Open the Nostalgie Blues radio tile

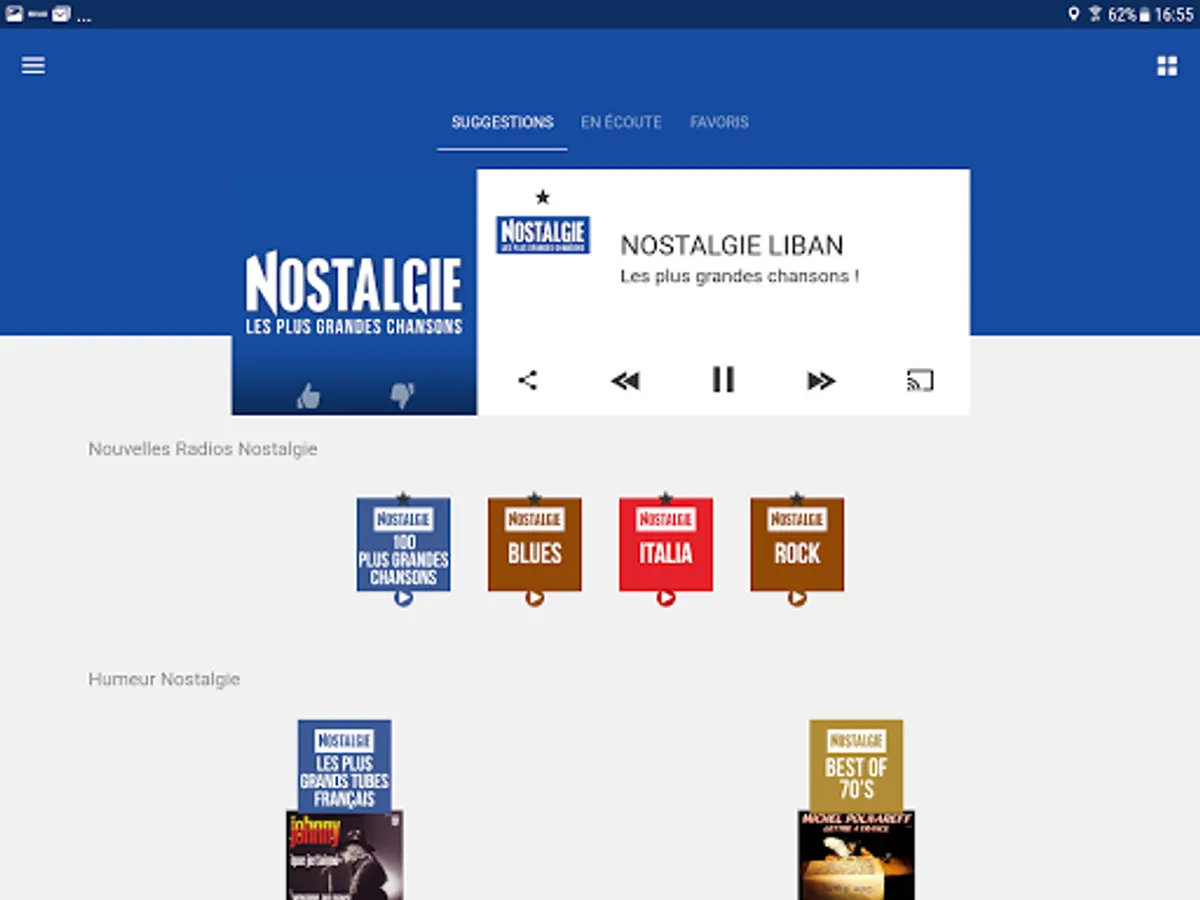(x=534, y=545)
